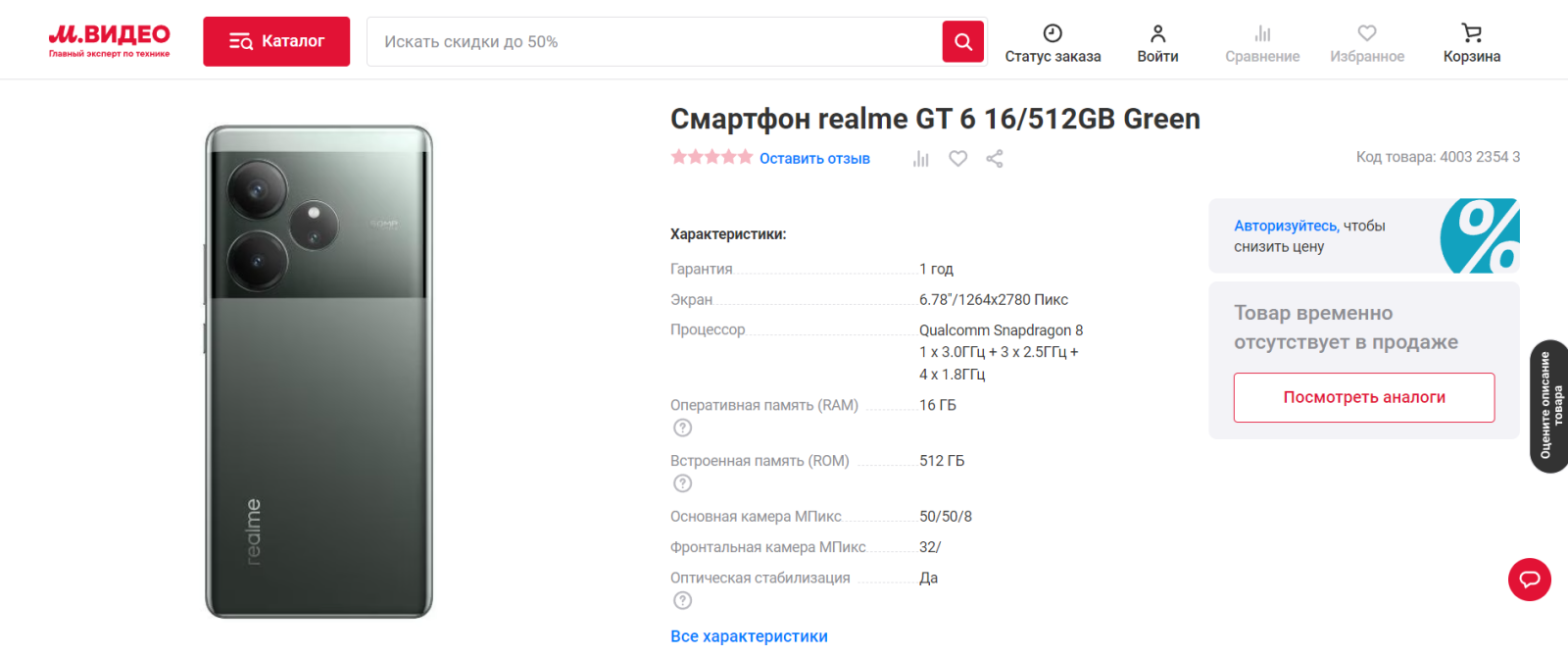Open Статус заказа order status
Screen dimensions: 1568x656
pos(1053,44)
